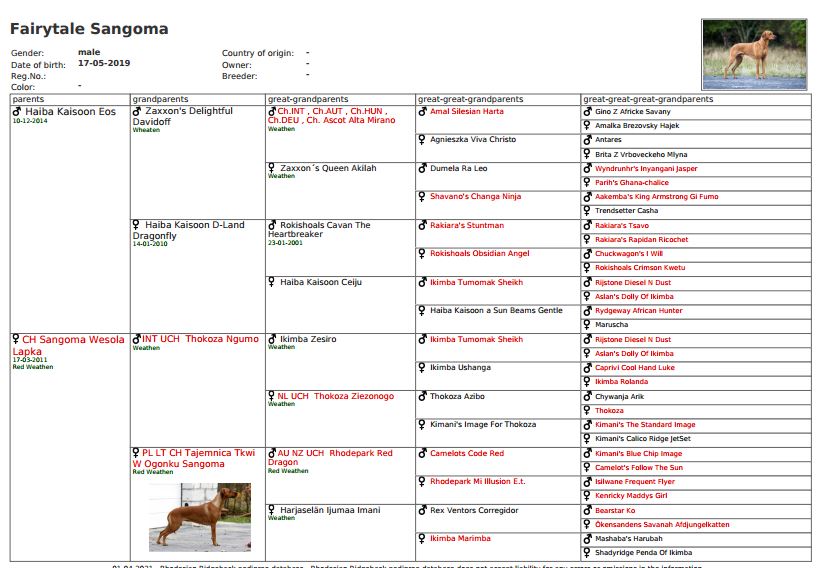This screenshot has height=568, width=820.
Task: Click the male symbol next to Gino Z Africke Savany
Action: pos(587,111)
